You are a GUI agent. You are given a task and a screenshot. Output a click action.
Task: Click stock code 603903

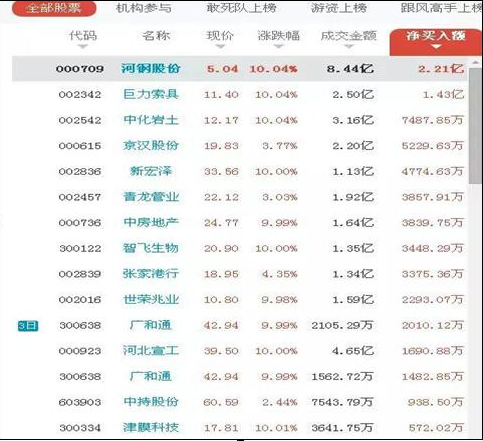80,402
